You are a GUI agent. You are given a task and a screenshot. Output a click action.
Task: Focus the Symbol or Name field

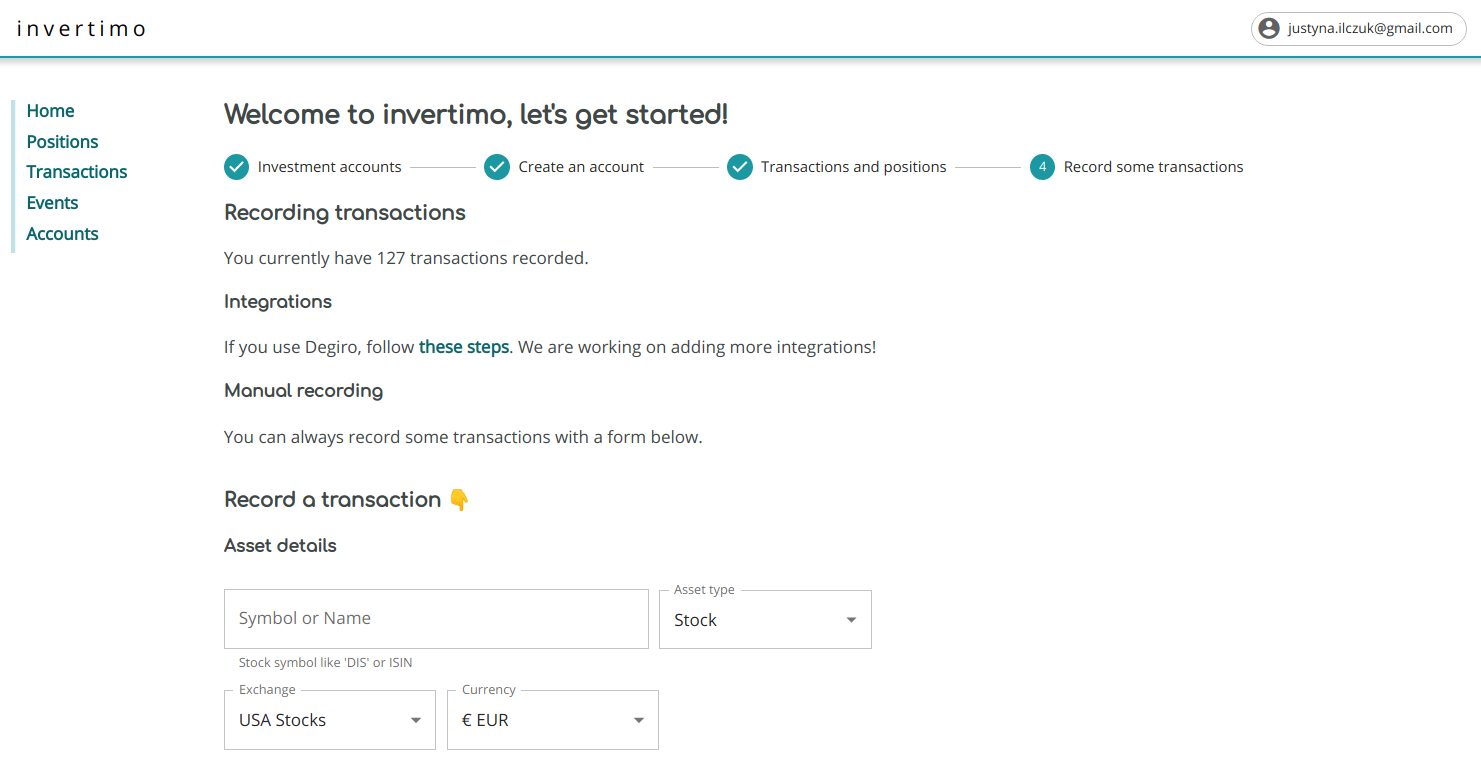pos(436,619)
